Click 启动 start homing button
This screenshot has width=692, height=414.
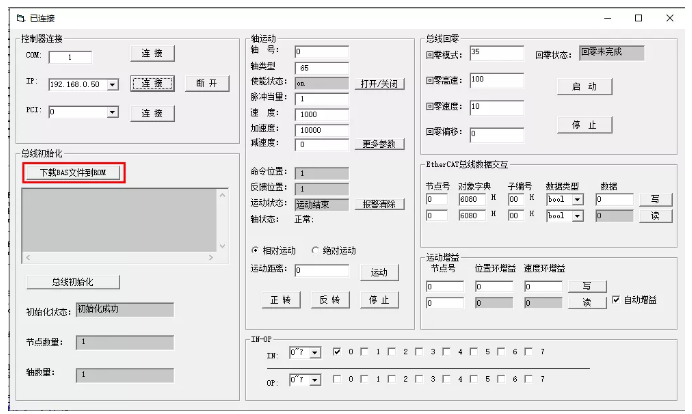coord(584,87)
